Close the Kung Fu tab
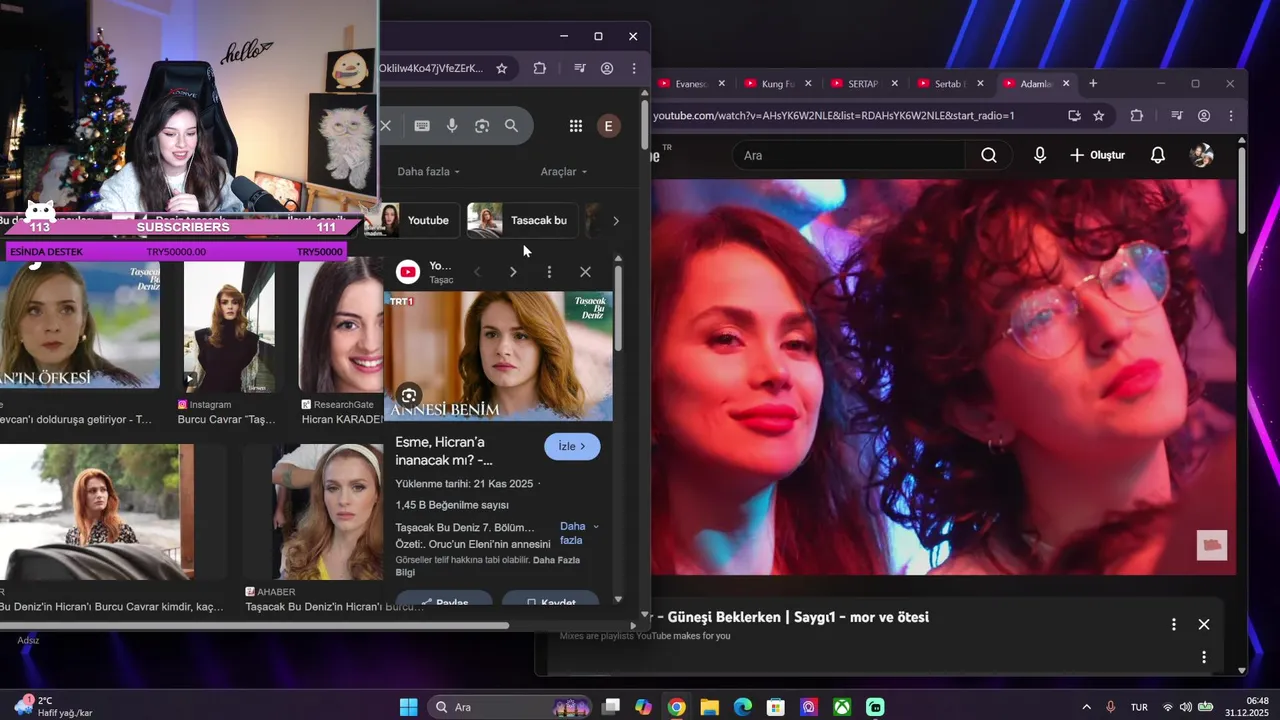 tap(808, 84)
